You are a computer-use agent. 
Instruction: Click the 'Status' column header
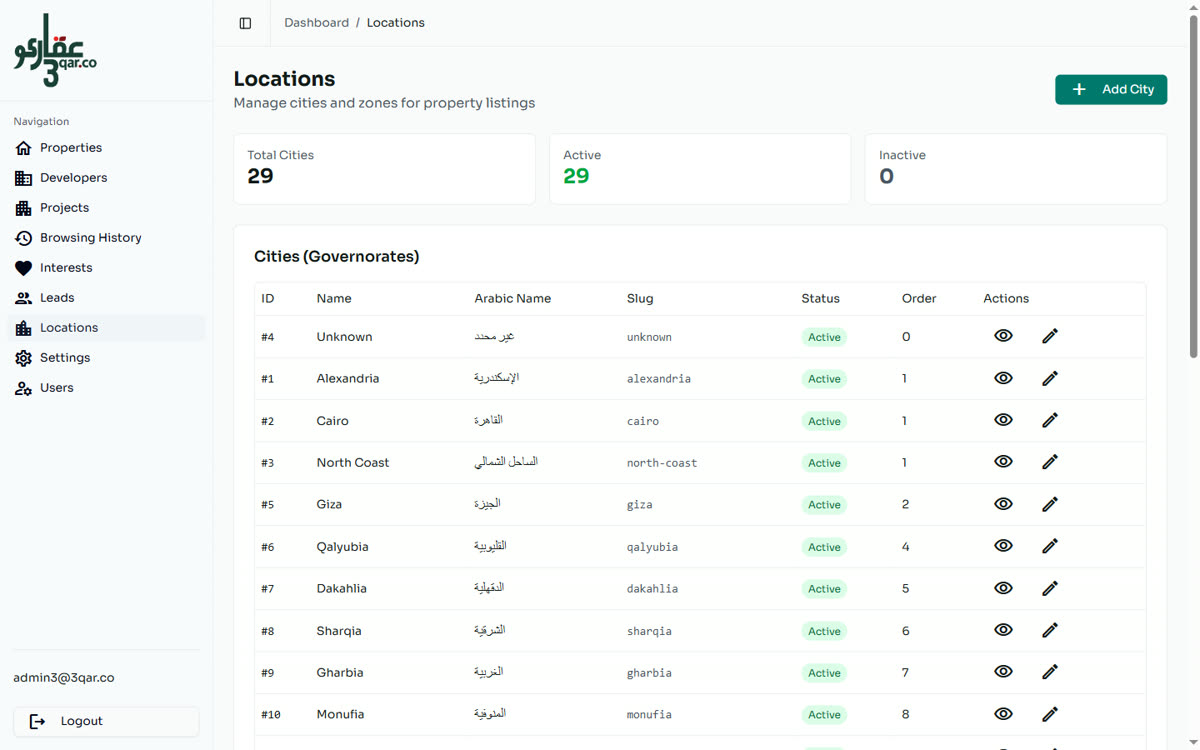[821, 298]
